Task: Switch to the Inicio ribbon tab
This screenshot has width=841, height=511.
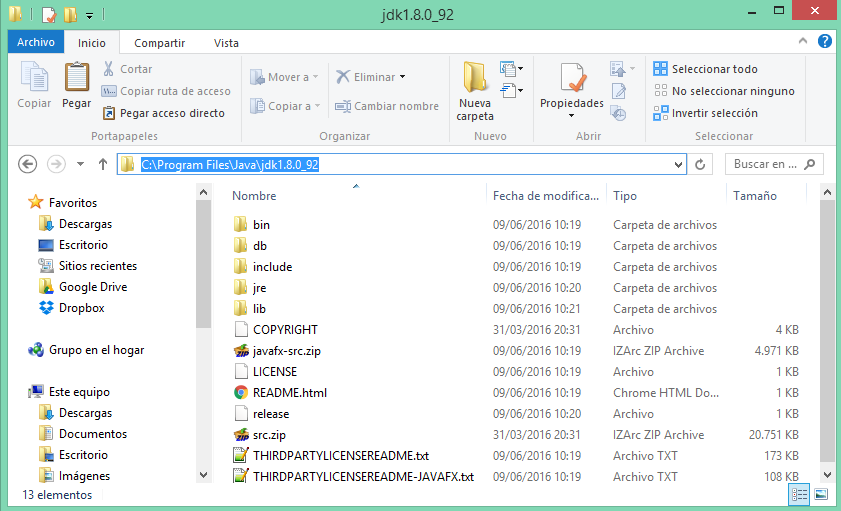Action: [92, 43]
